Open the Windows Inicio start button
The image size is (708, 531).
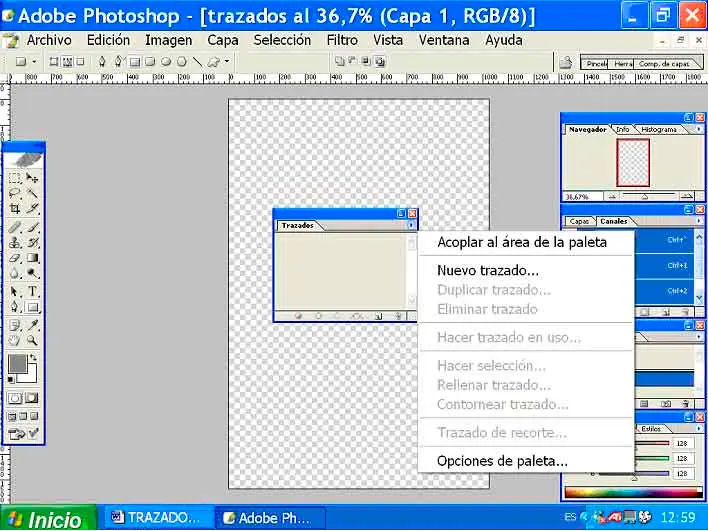point(49,518)
